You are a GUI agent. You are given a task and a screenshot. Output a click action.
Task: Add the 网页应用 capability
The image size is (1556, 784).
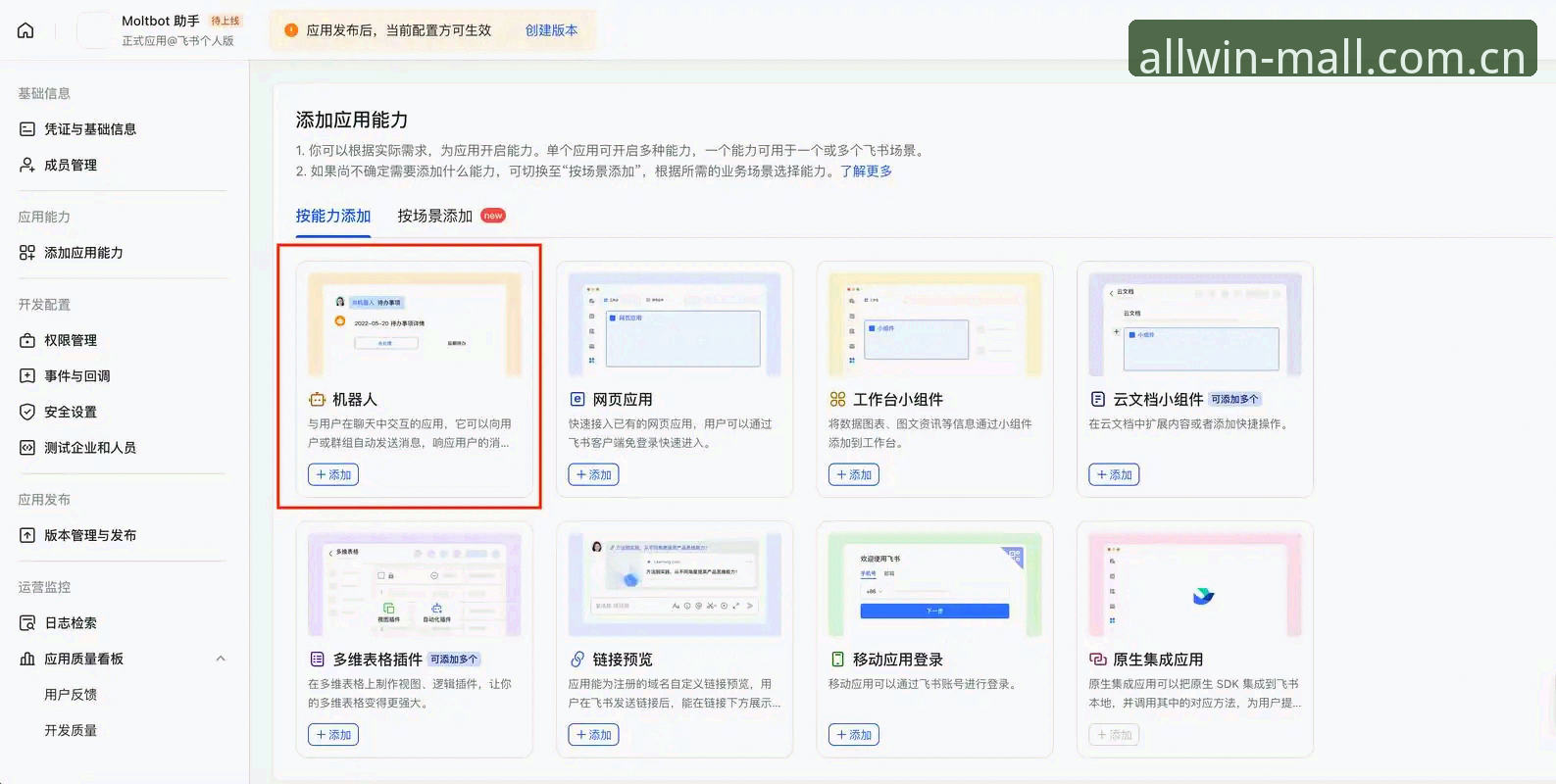point(593,474)
